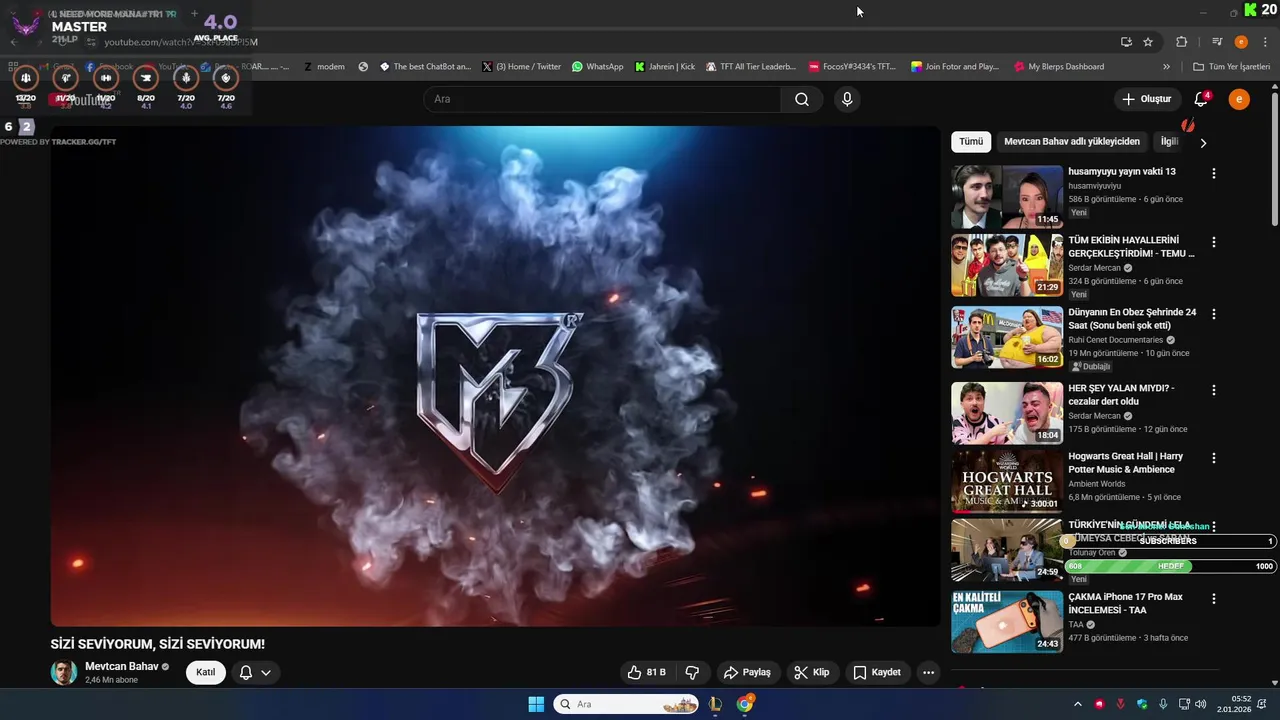Open Chrome taskbar icon

745,704
